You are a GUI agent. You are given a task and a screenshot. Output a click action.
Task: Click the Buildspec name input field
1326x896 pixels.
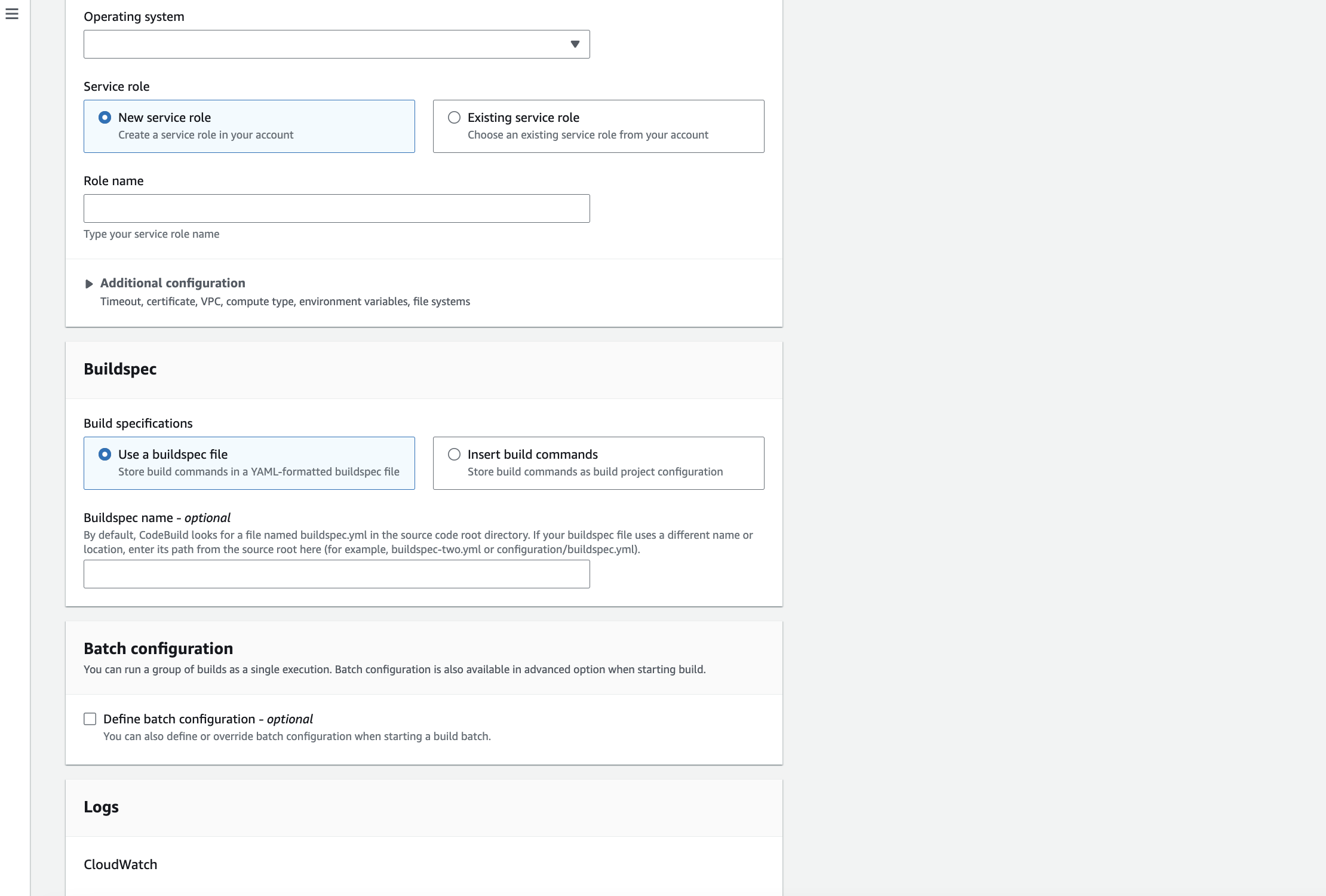point(336,574)
